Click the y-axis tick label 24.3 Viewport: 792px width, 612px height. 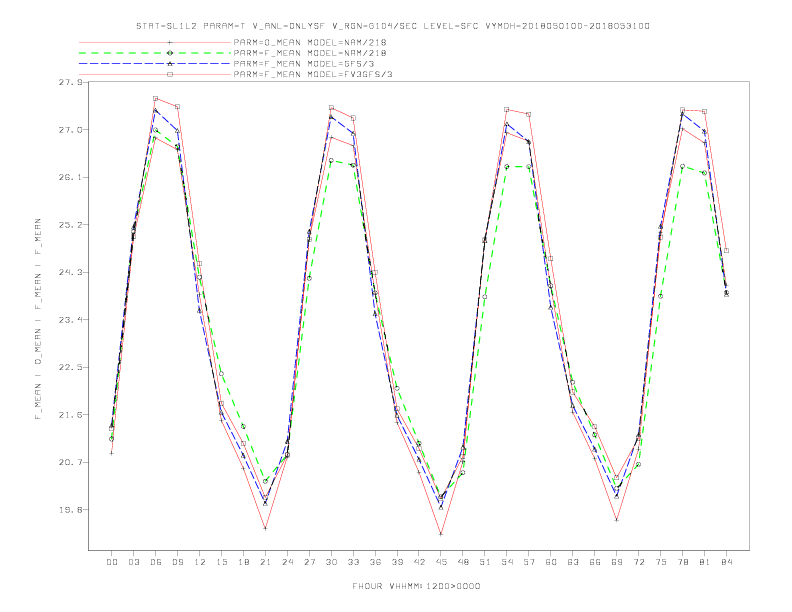(x=70, y=272)
